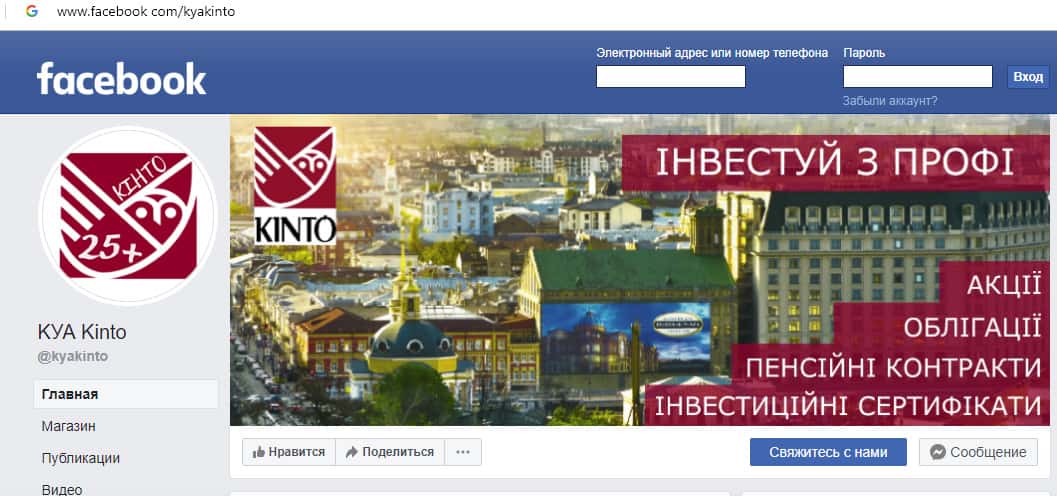Open the KINTO 25+ profile picture
This screenshot has width=1057, height=496.
click(128, 216)
